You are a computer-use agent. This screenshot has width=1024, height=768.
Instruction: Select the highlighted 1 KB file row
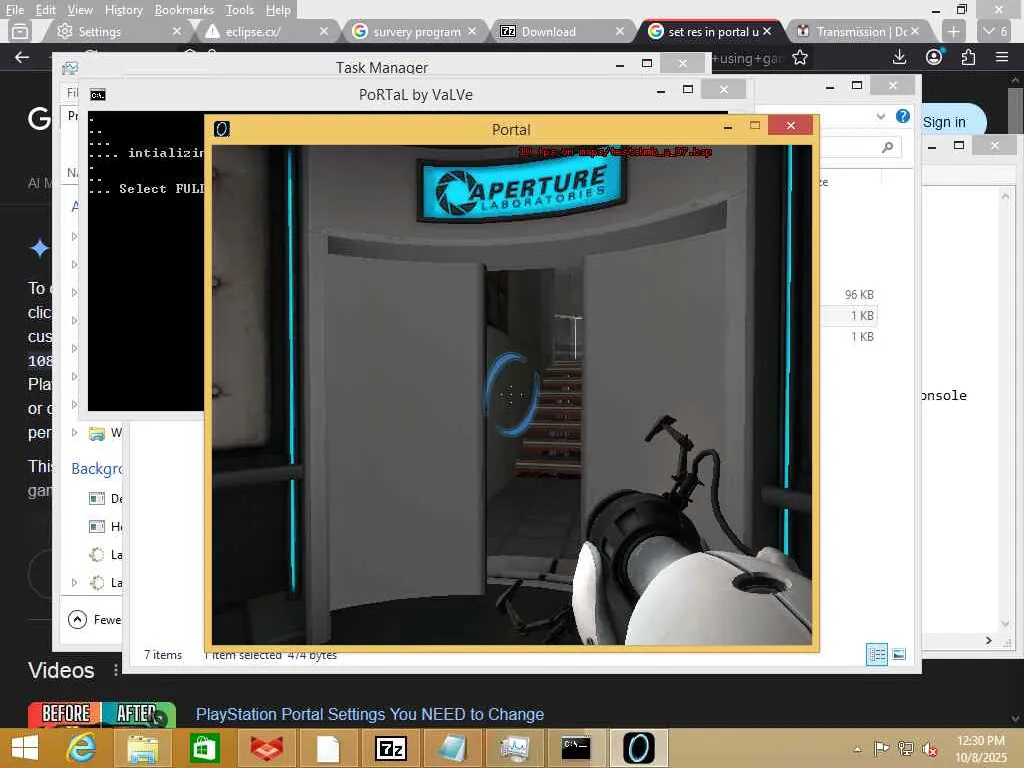pos(849,315)
